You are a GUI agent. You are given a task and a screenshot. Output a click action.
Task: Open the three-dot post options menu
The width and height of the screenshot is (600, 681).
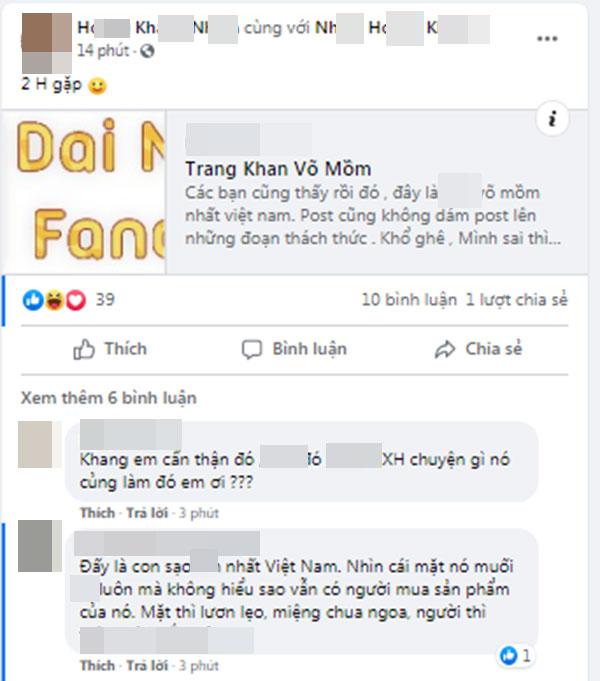(547, 39)
